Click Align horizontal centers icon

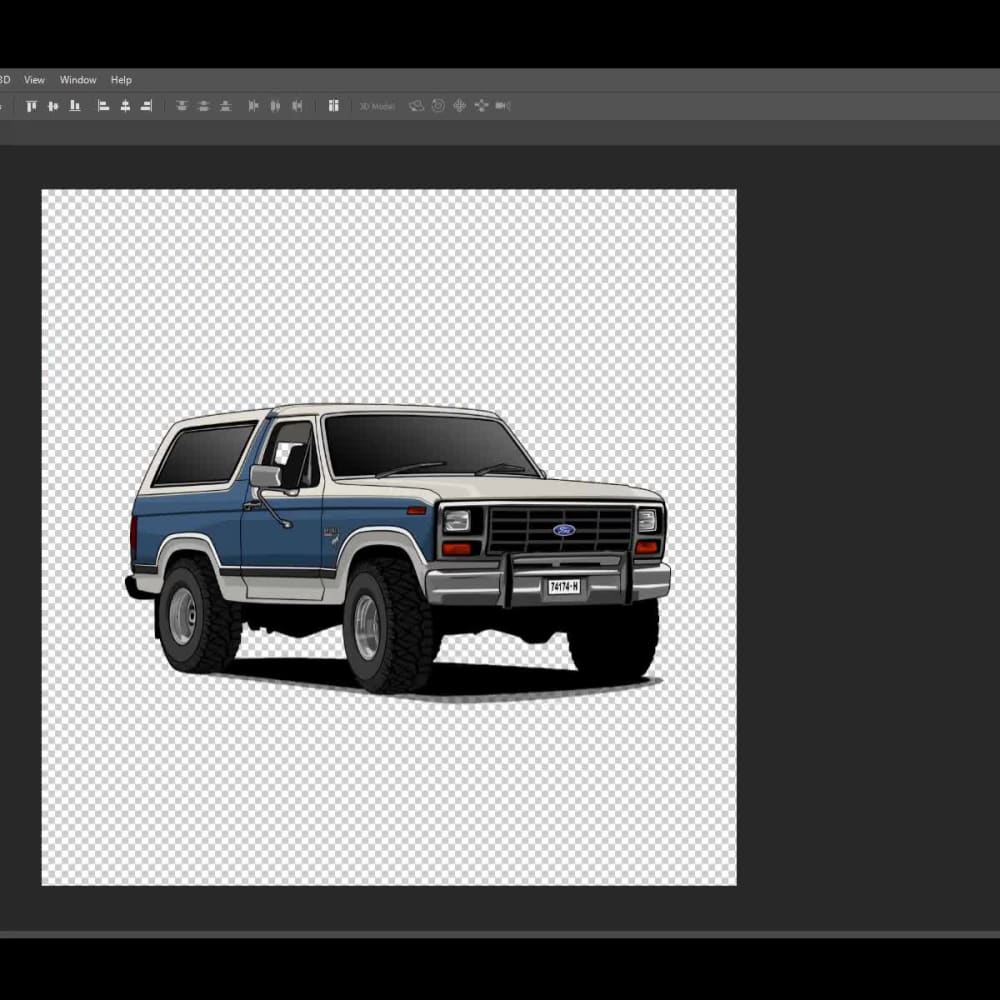pos(125,106)
